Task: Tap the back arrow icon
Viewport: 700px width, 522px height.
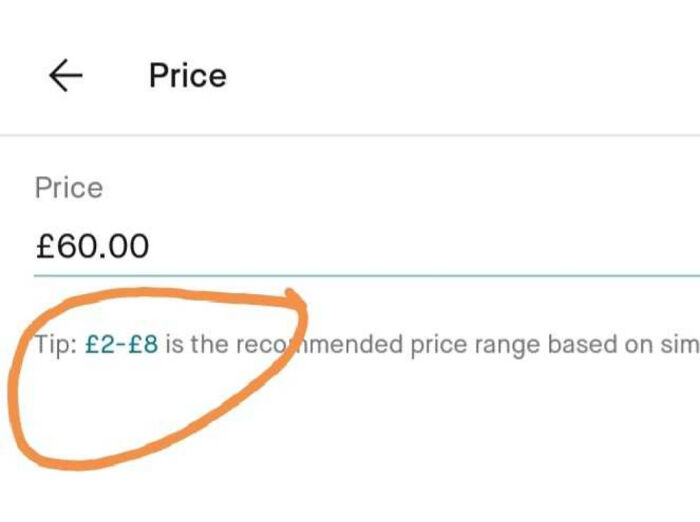Action: click(65, 76)
